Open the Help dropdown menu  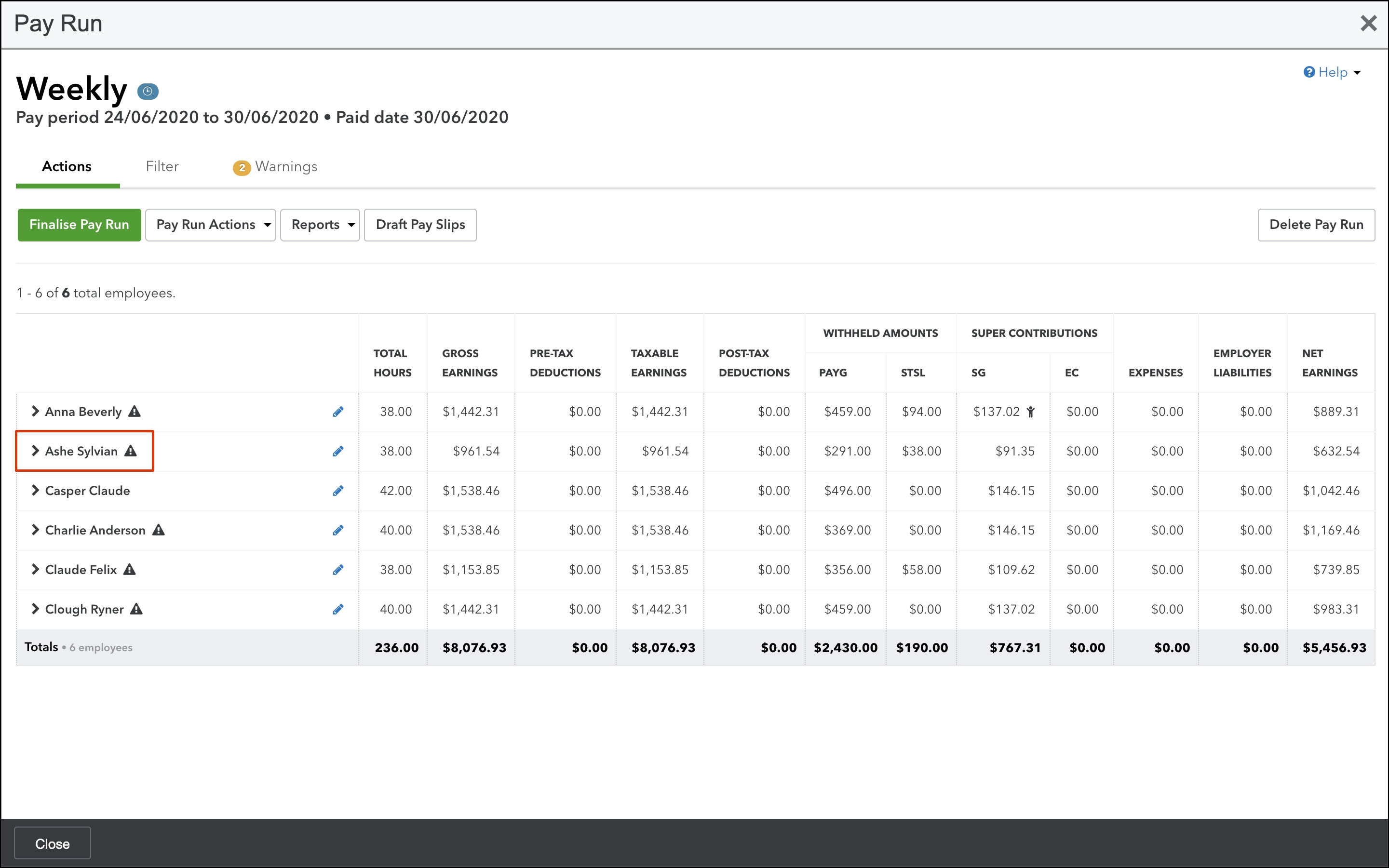1332,72
